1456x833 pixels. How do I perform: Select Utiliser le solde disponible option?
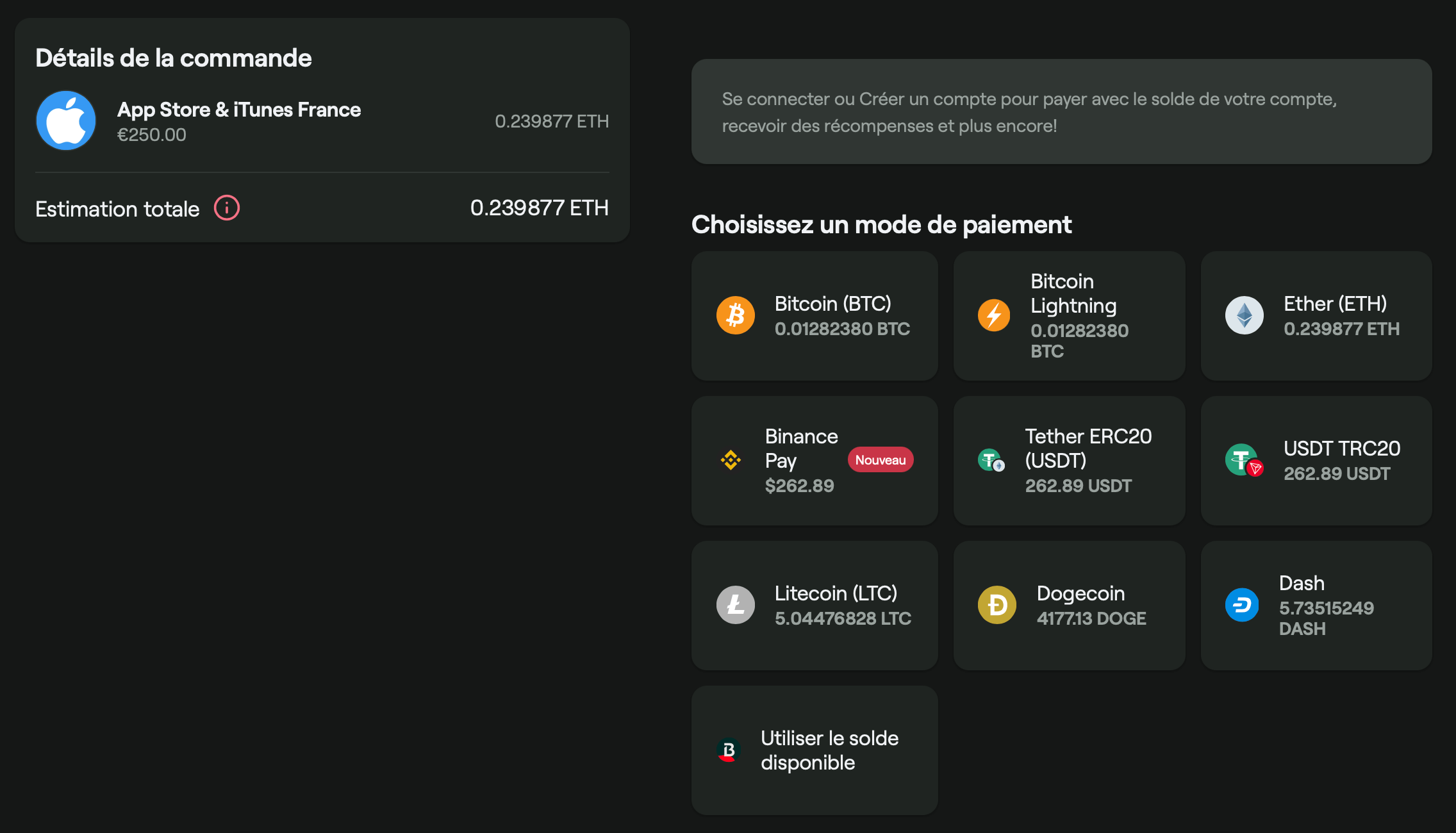pos(814,750)
